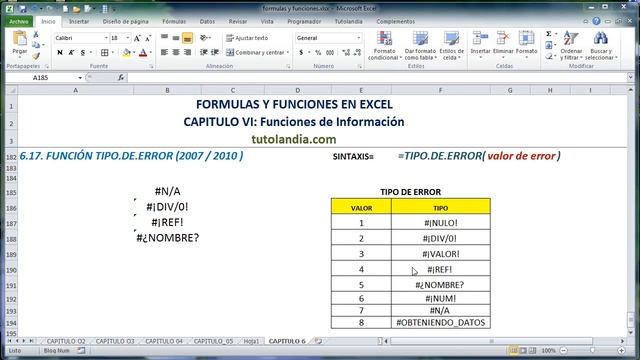The image size is (640, 360).
Task: Click inside the formula bar
Action: pyautogui.click(x=378, y=78)
